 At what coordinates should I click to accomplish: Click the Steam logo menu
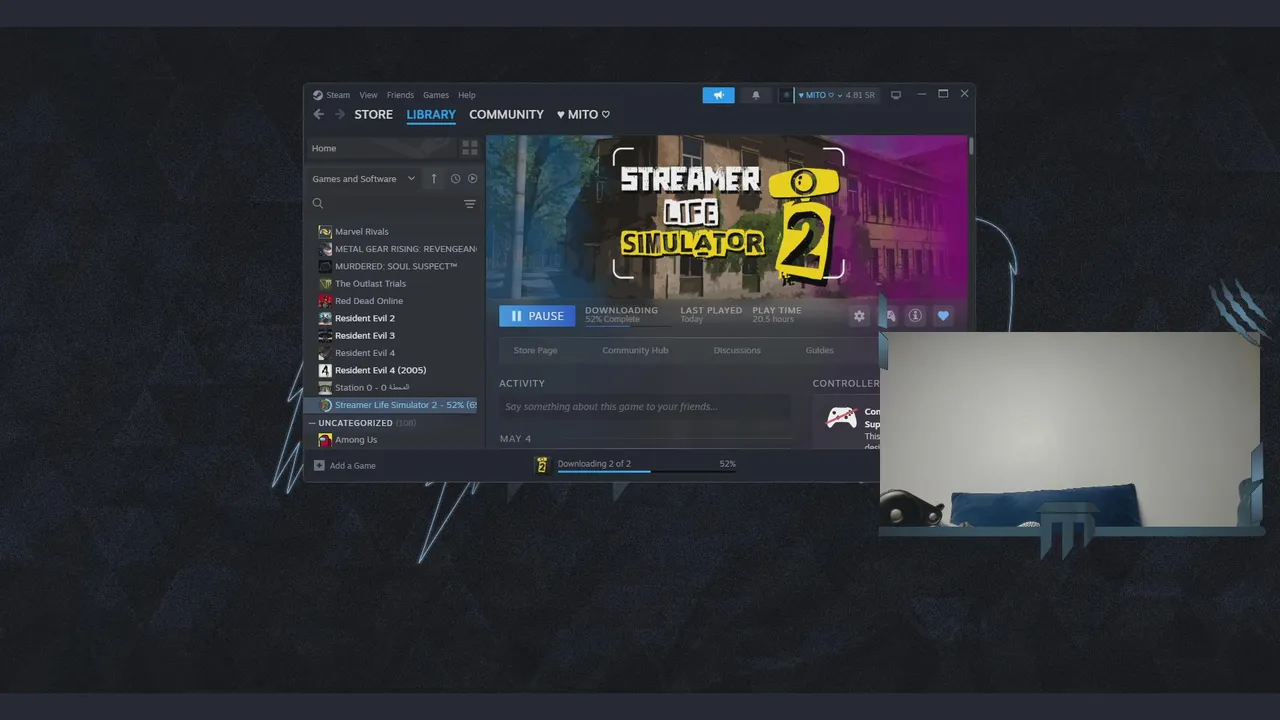tap(331, 95)
